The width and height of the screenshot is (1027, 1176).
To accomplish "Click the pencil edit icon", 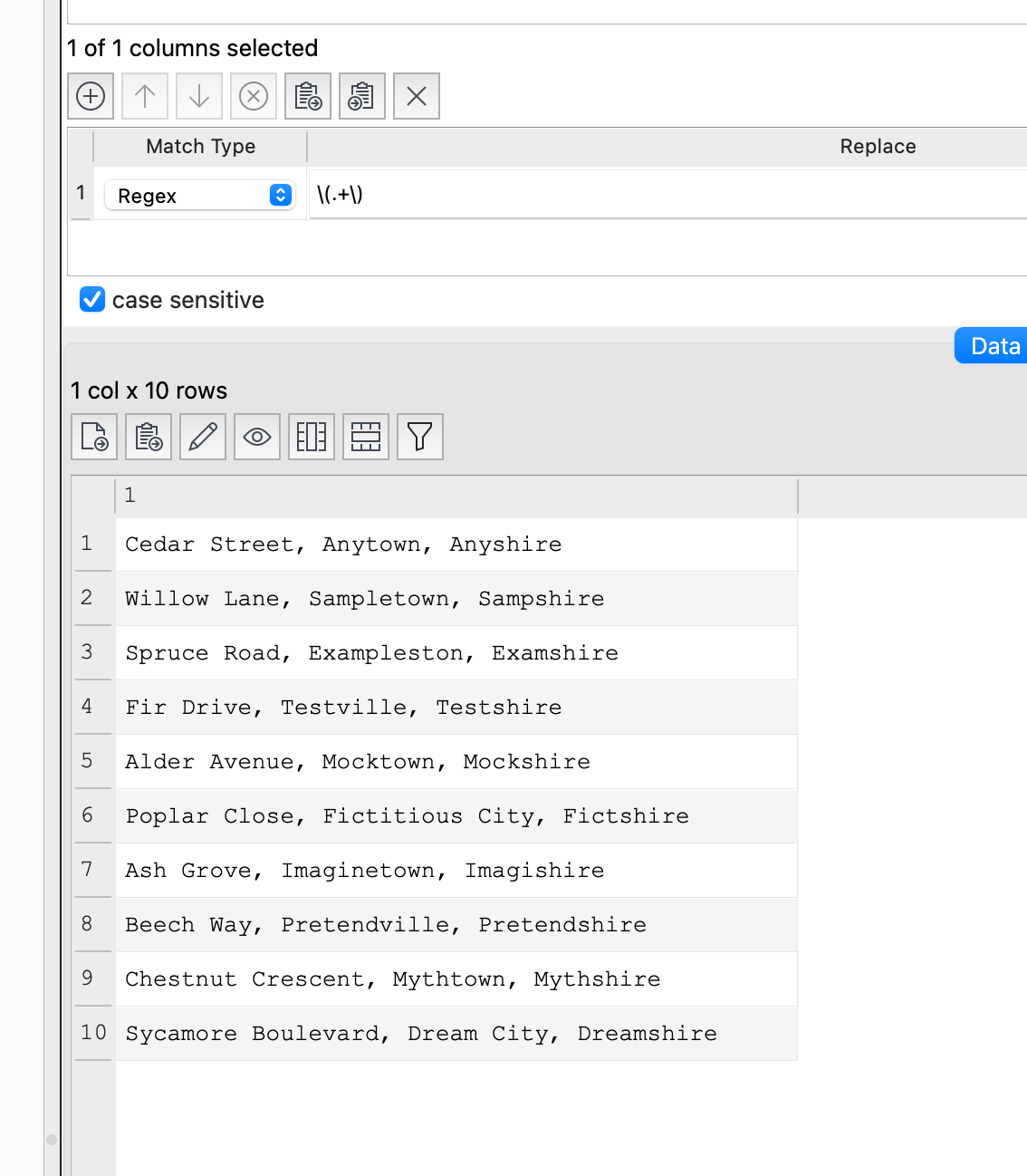I will pyautogui.click(x=203, y=437).
